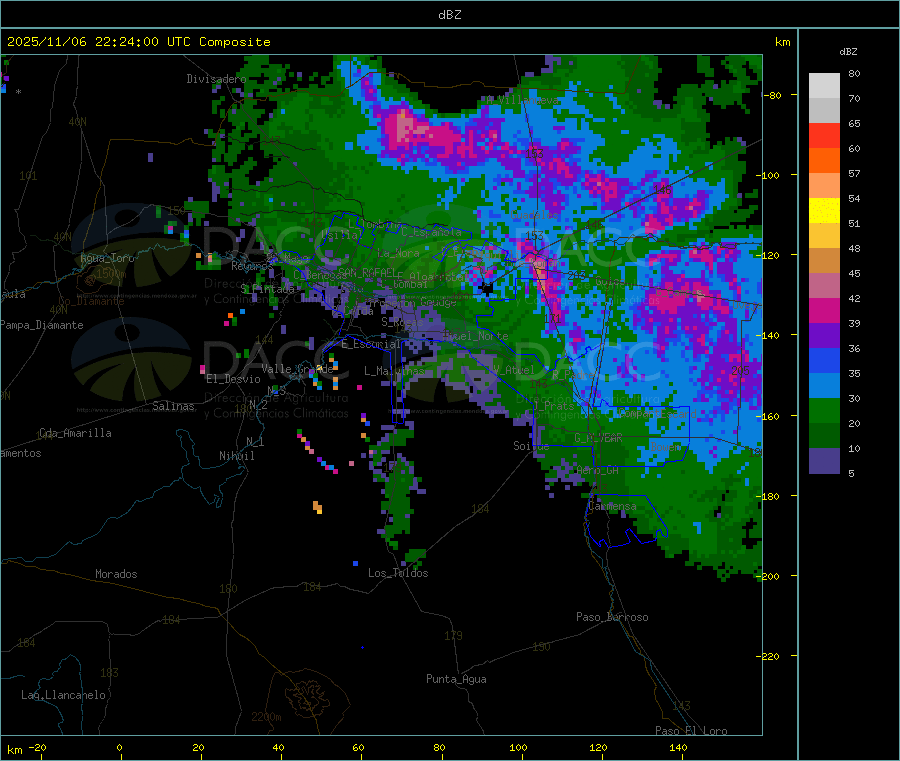Click the 2025/11/06 22:24:00 UTC Composite timestamp
Screen dimensions: 900x761
pyautogui.click(x=138, y=42)
